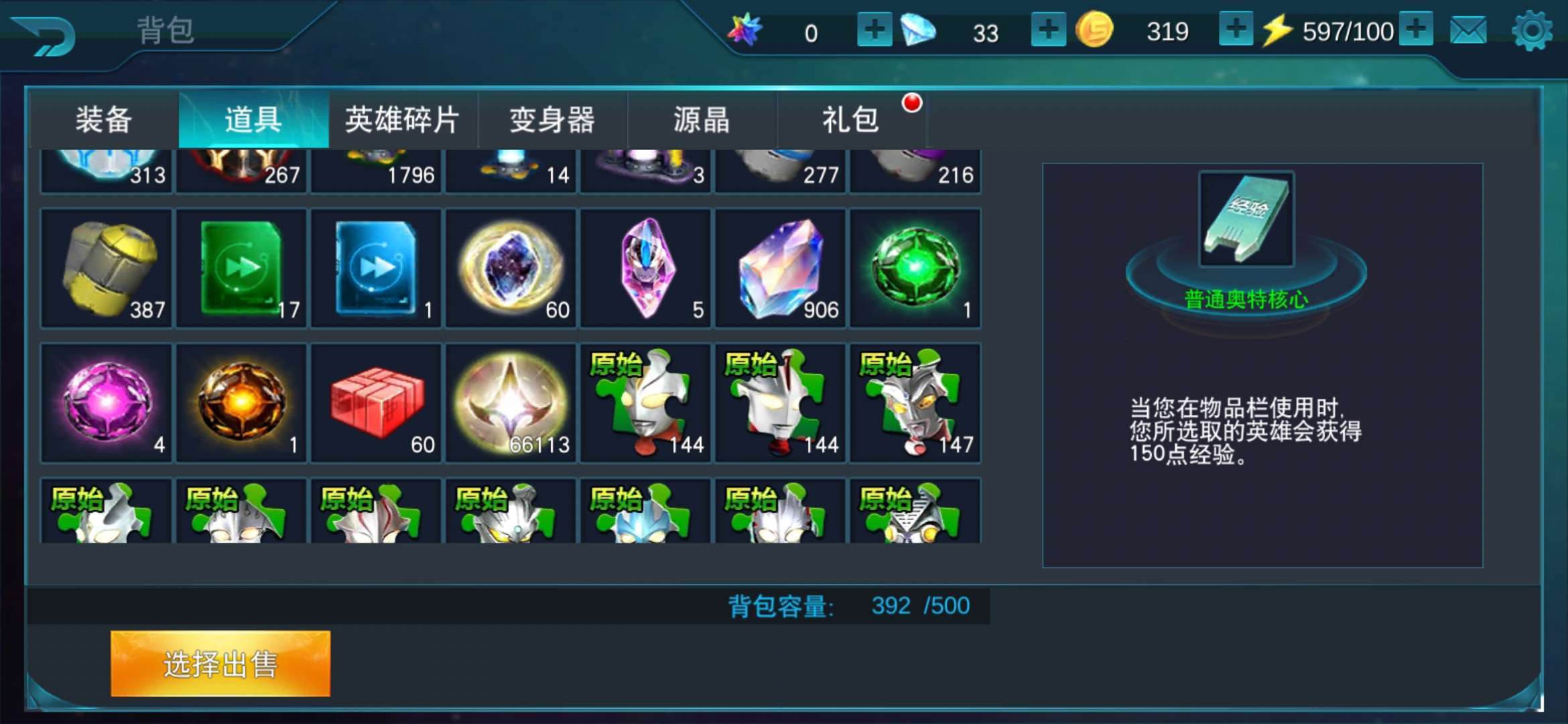1568x724 pixels.
Task: Select the pink orb item with 4
Action: [107, 403]
